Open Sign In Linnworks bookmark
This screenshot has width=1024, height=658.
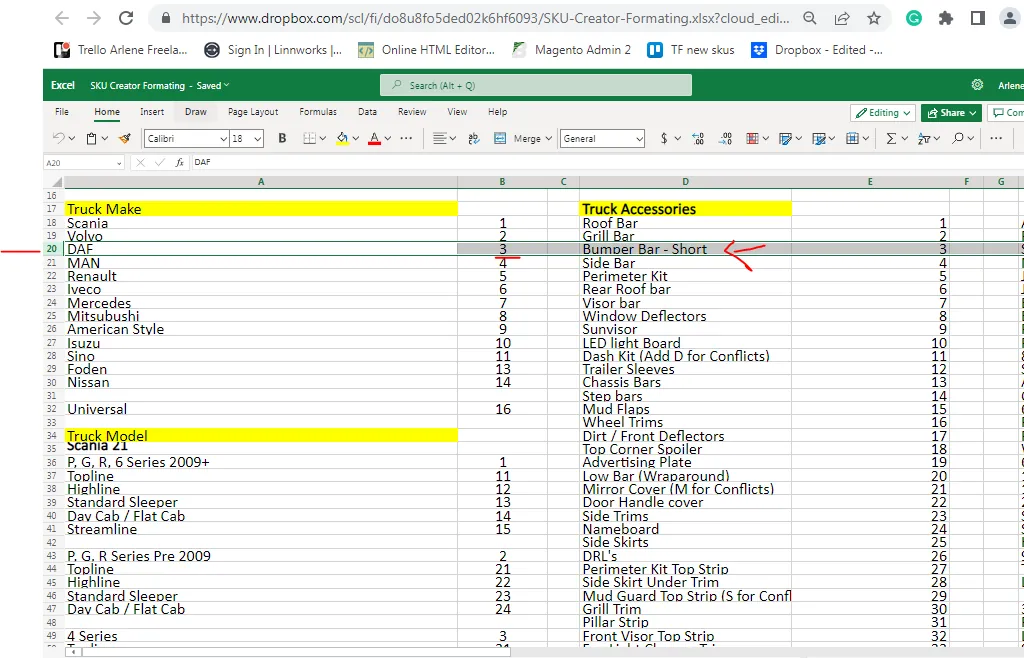tap(273, 50)
